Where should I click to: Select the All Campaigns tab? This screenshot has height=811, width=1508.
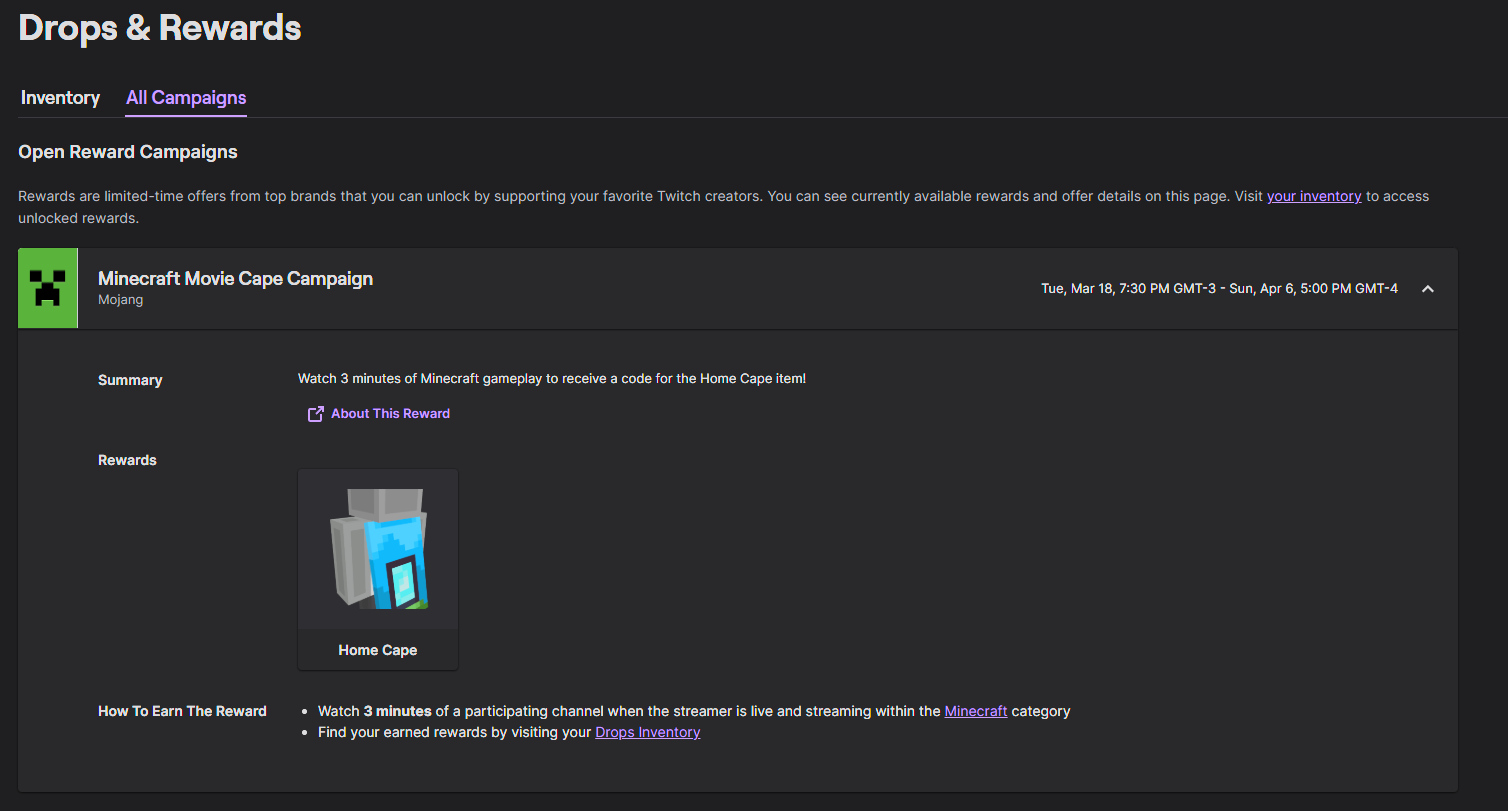186,98
